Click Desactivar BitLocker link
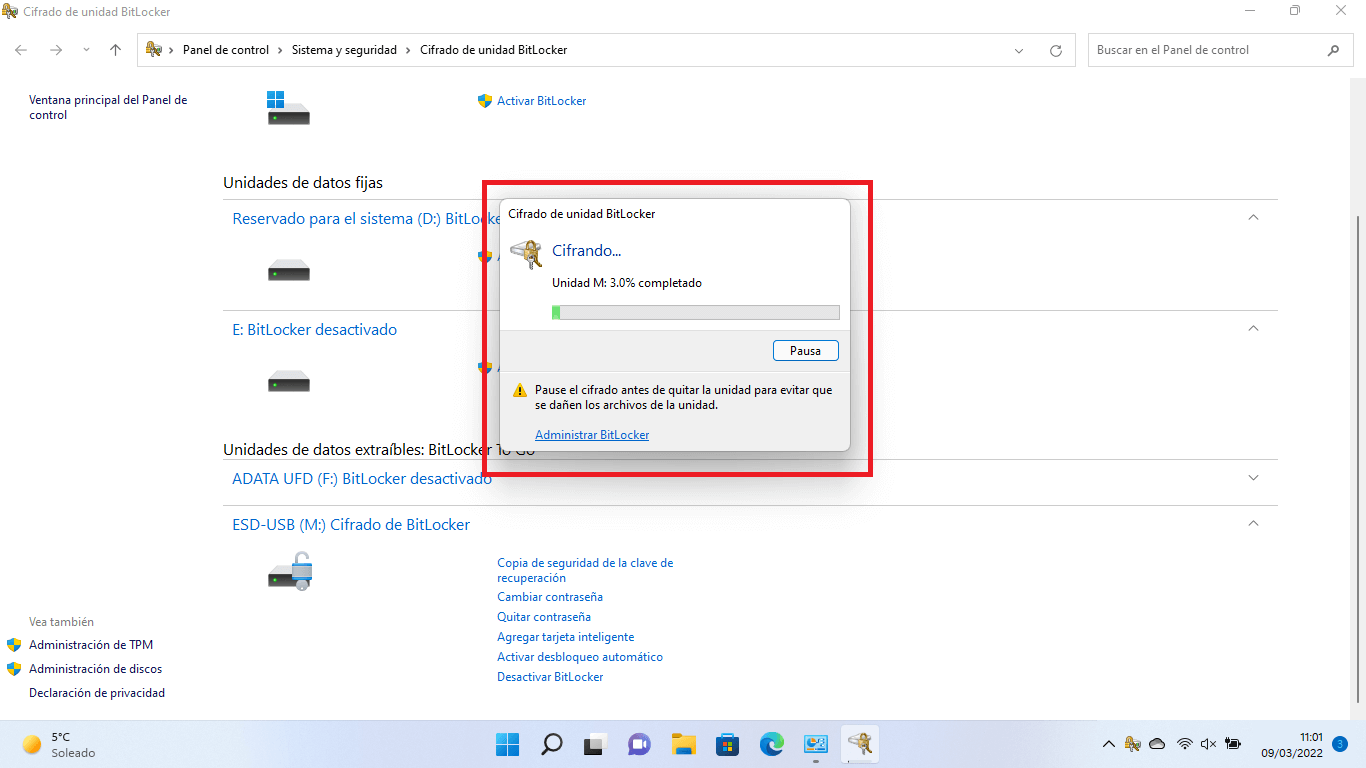The image size is (1366, 768). coord(550,677)
